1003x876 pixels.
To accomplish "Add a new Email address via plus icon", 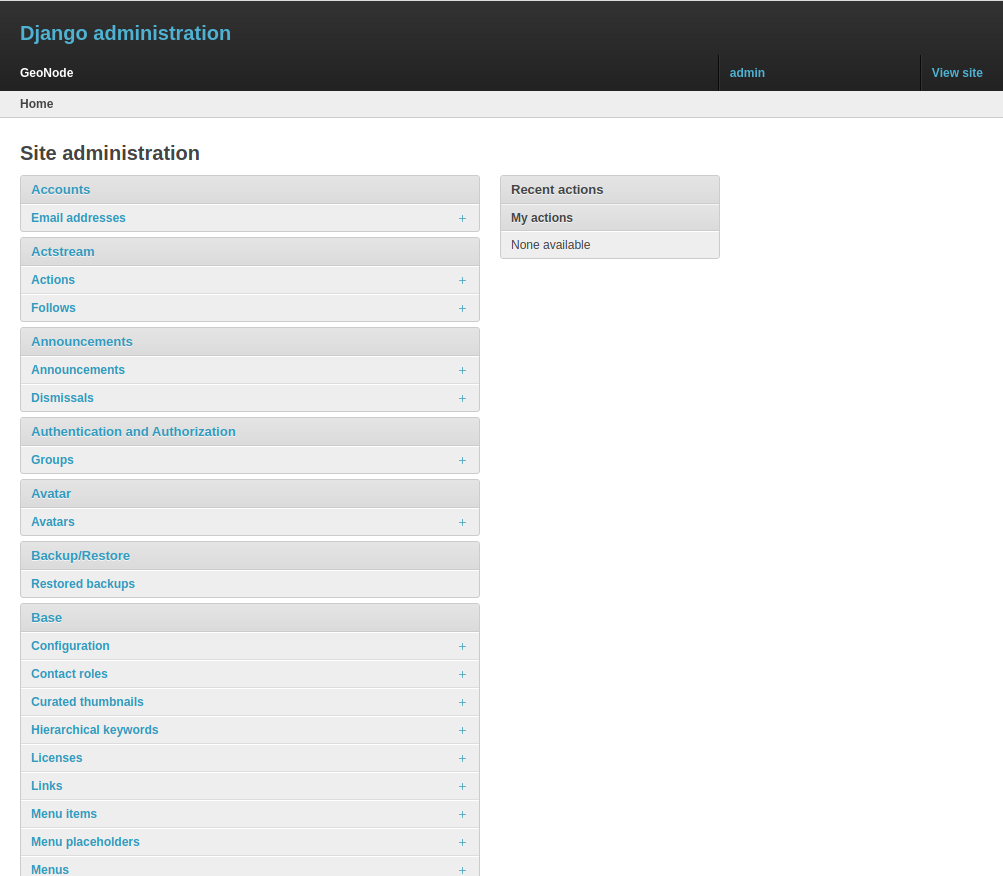I will click(462, 218).
